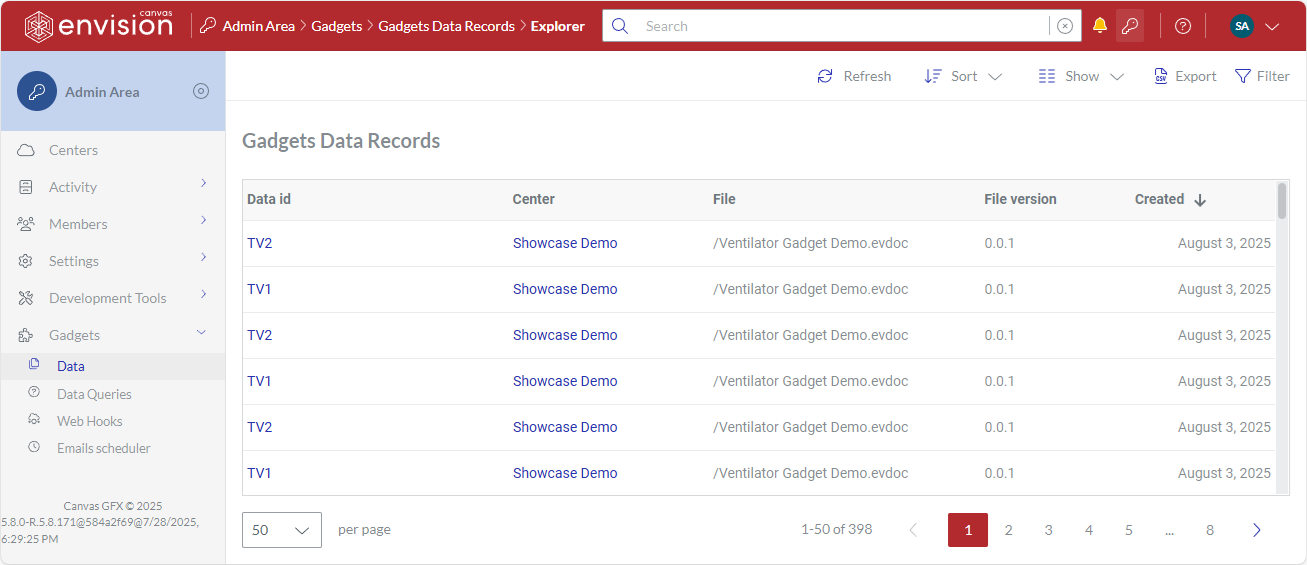Expand the Development Tools submenu chevron
The height and width of the screenshot is (565, 1307).
203,294
